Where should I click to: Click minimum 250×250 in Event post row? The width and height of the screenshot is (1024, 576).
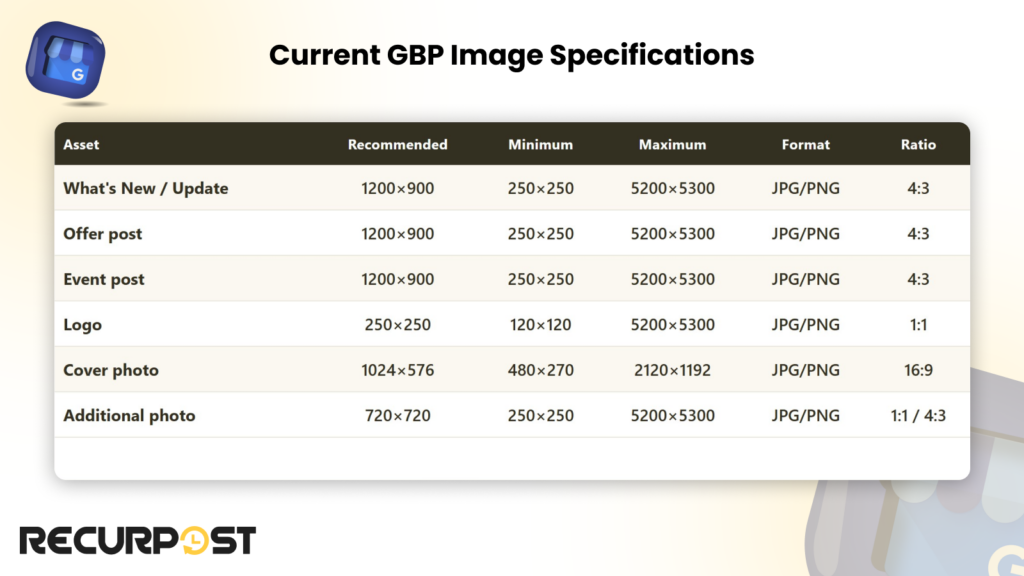pyautogui.click(x=540, y=279)
